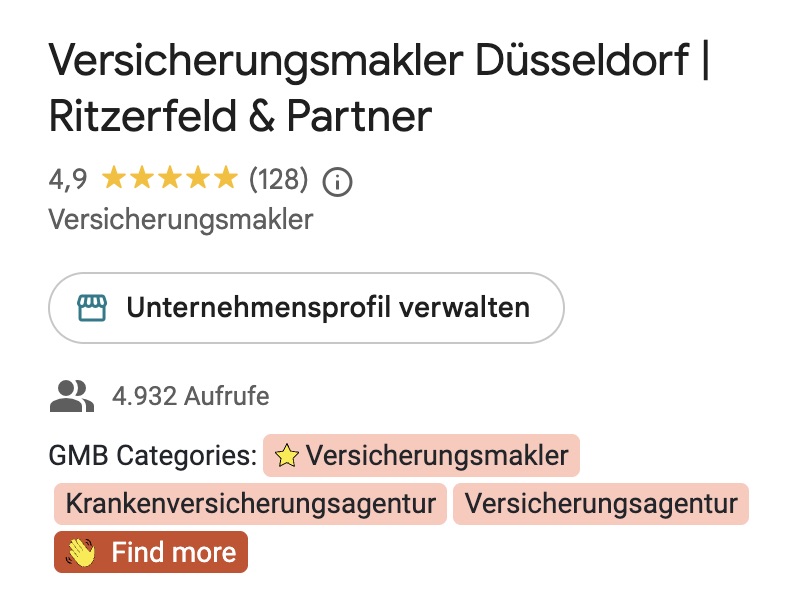This screenshot has width=804, height=600.
Task: Click the storefront icon in manage profile button
Action: click(92, 308)
